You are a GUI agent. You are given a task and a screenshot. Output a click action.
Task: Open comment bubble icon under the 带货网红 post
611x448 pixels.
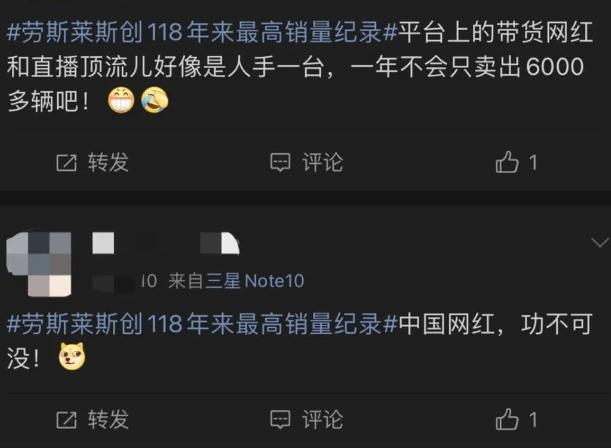[x=280, y=162]
